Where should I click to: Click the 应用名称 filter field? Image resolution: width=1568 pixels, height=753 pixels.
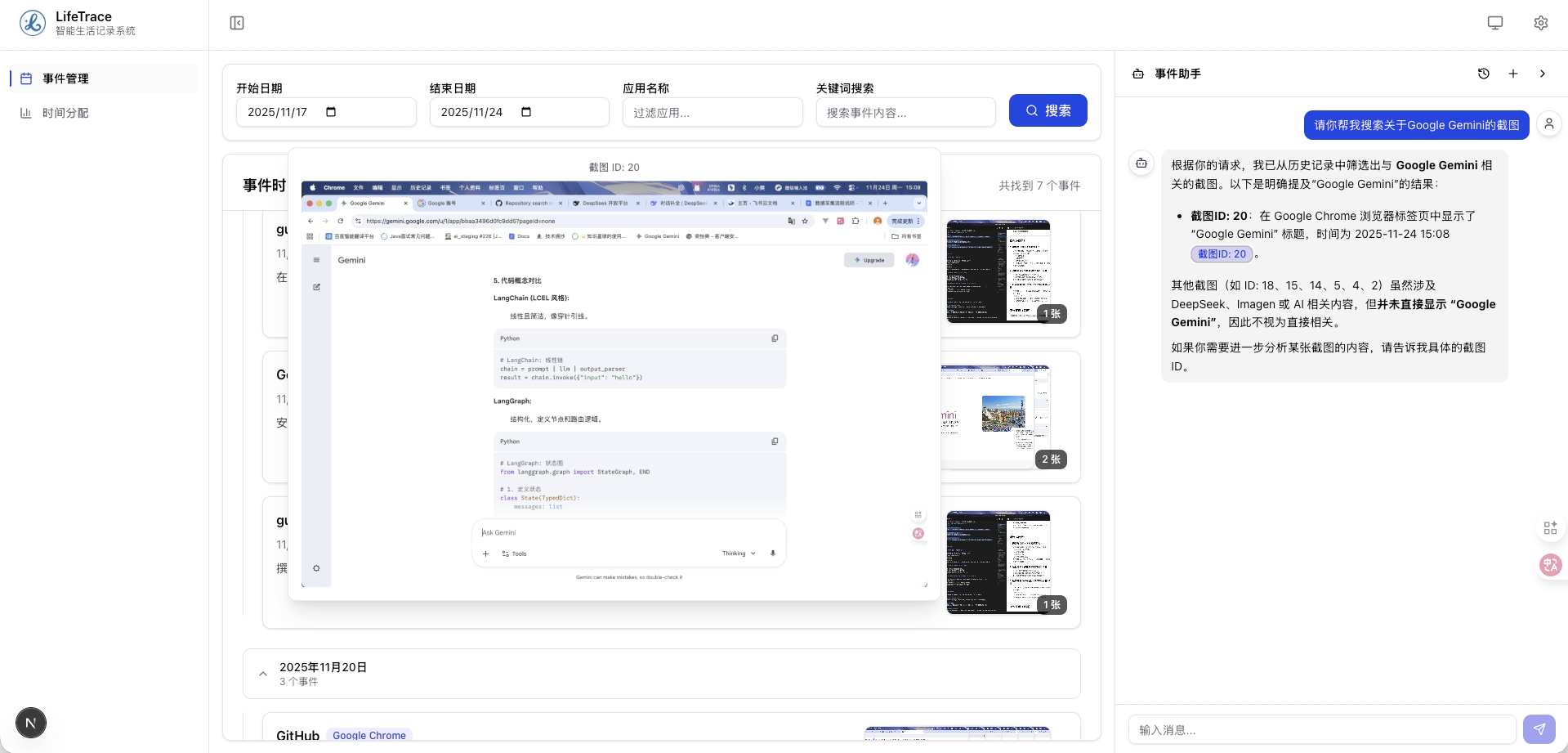pos(712,113)
